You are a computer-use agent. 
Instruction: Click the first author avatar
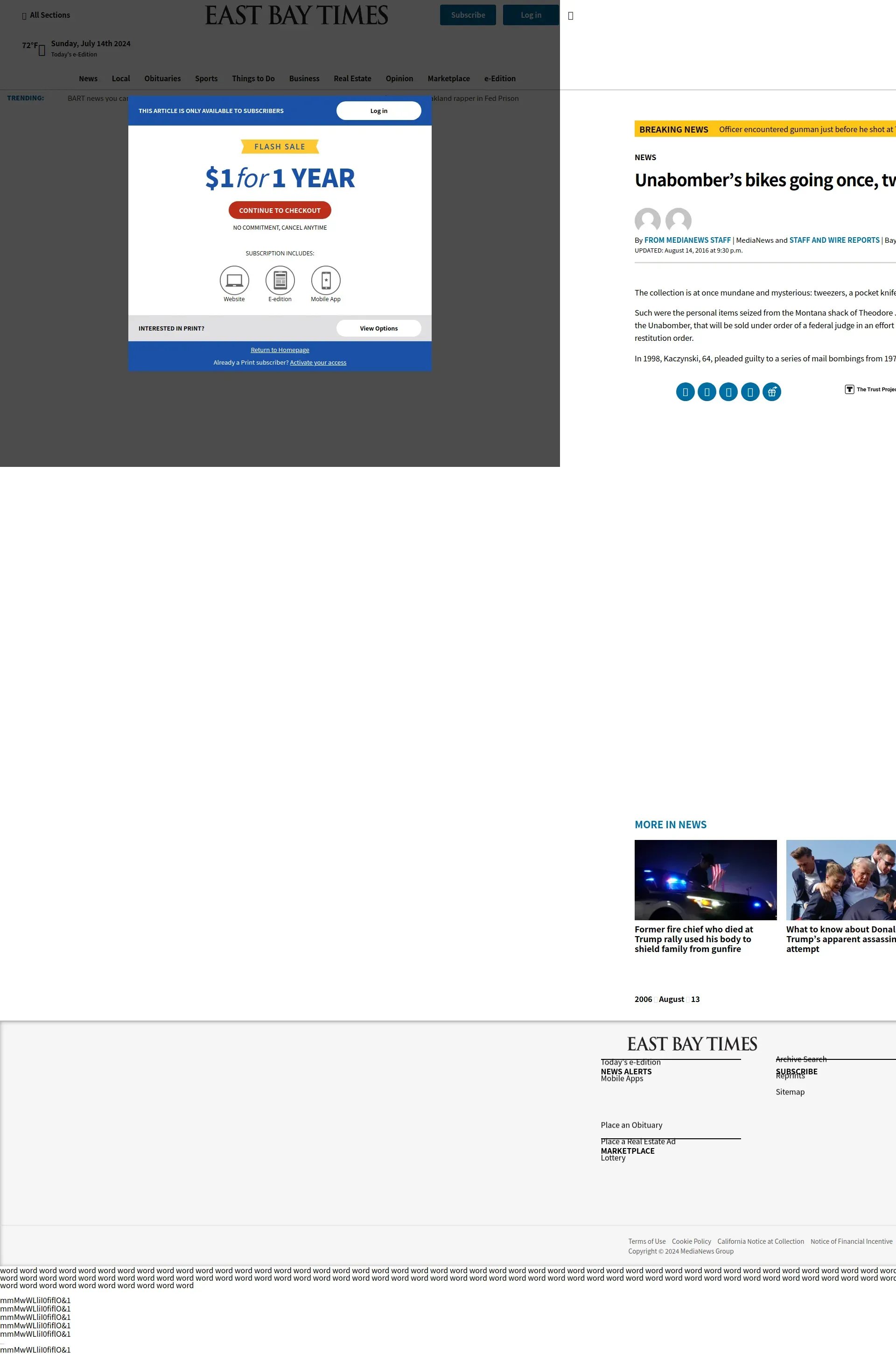tap(647, 220)
